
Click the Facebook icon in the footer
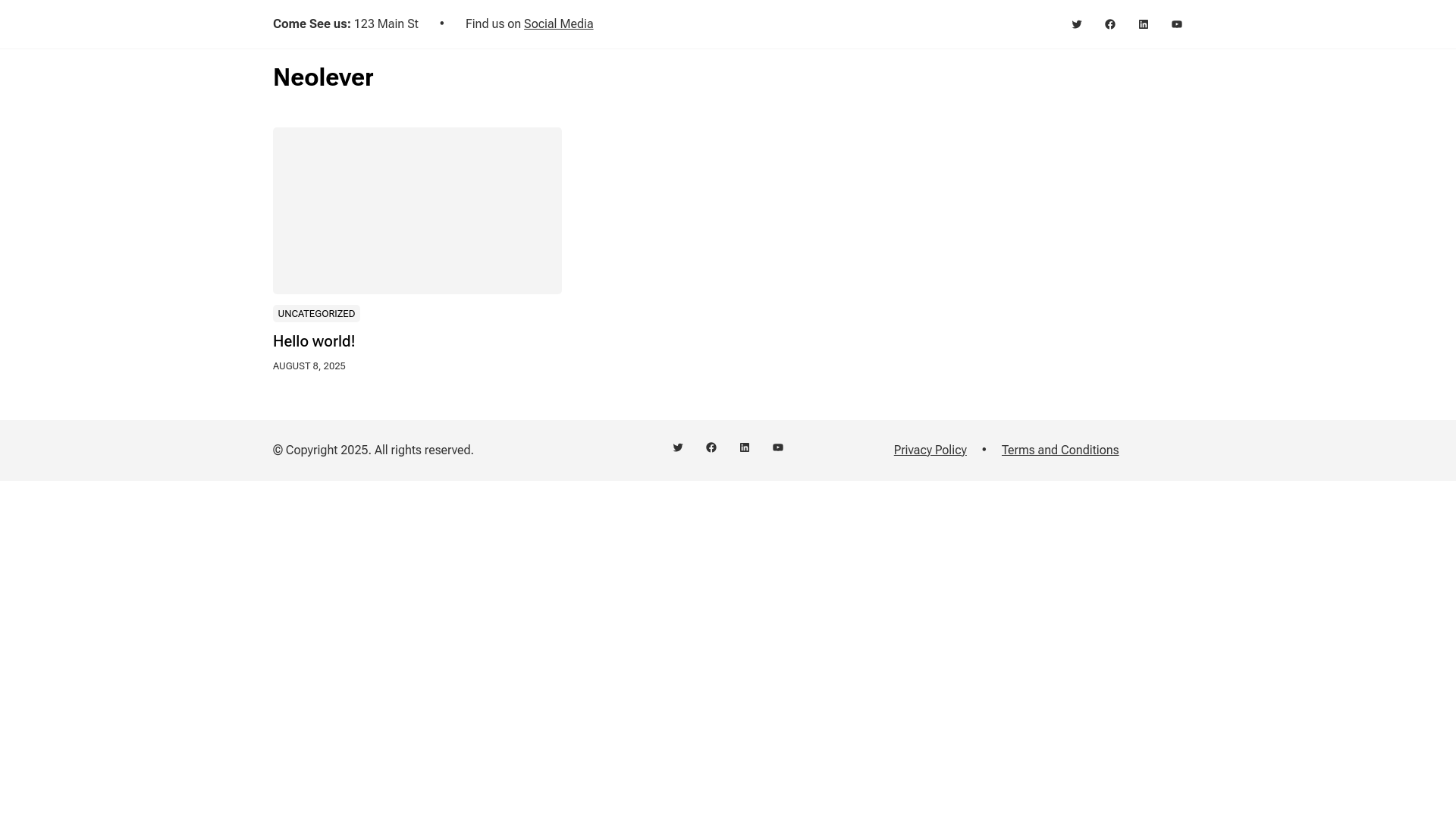point(711,447)
